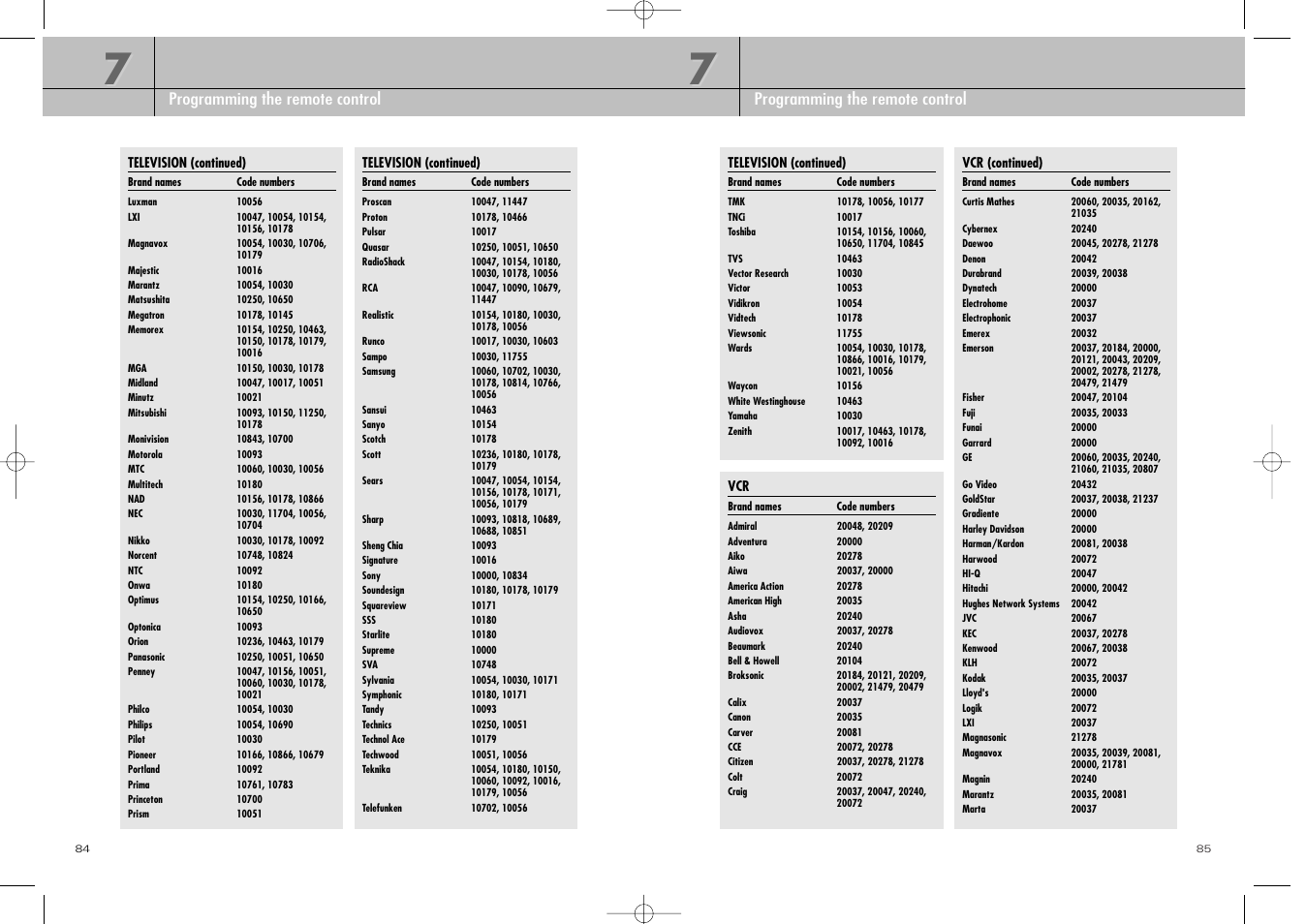Click the Prism brand name

click(x=139, y=815)
